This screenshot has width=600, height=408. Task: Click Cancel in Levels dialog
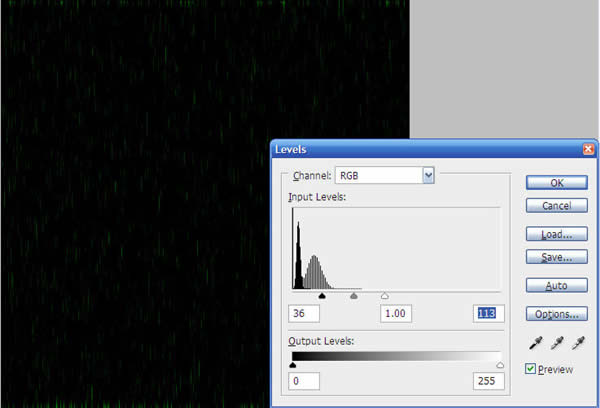click(x=556, y=206)
